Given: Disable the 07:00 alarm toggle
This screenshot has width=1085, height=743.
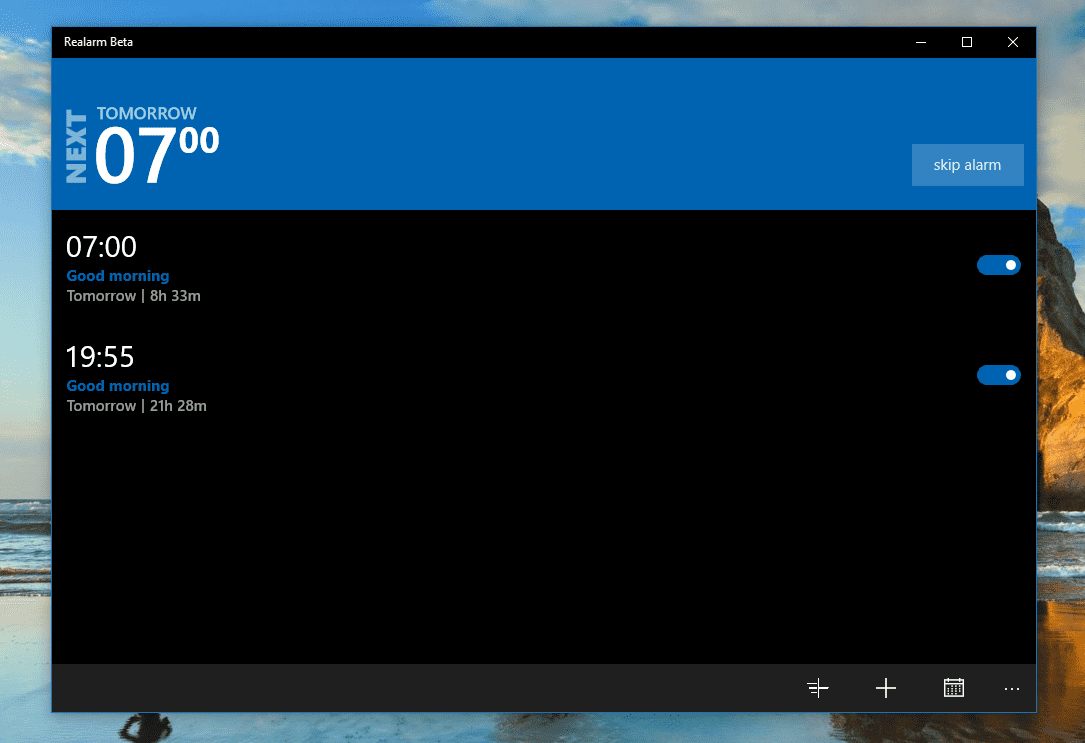Looking at the screenshot, I should (x=998, y=265).
